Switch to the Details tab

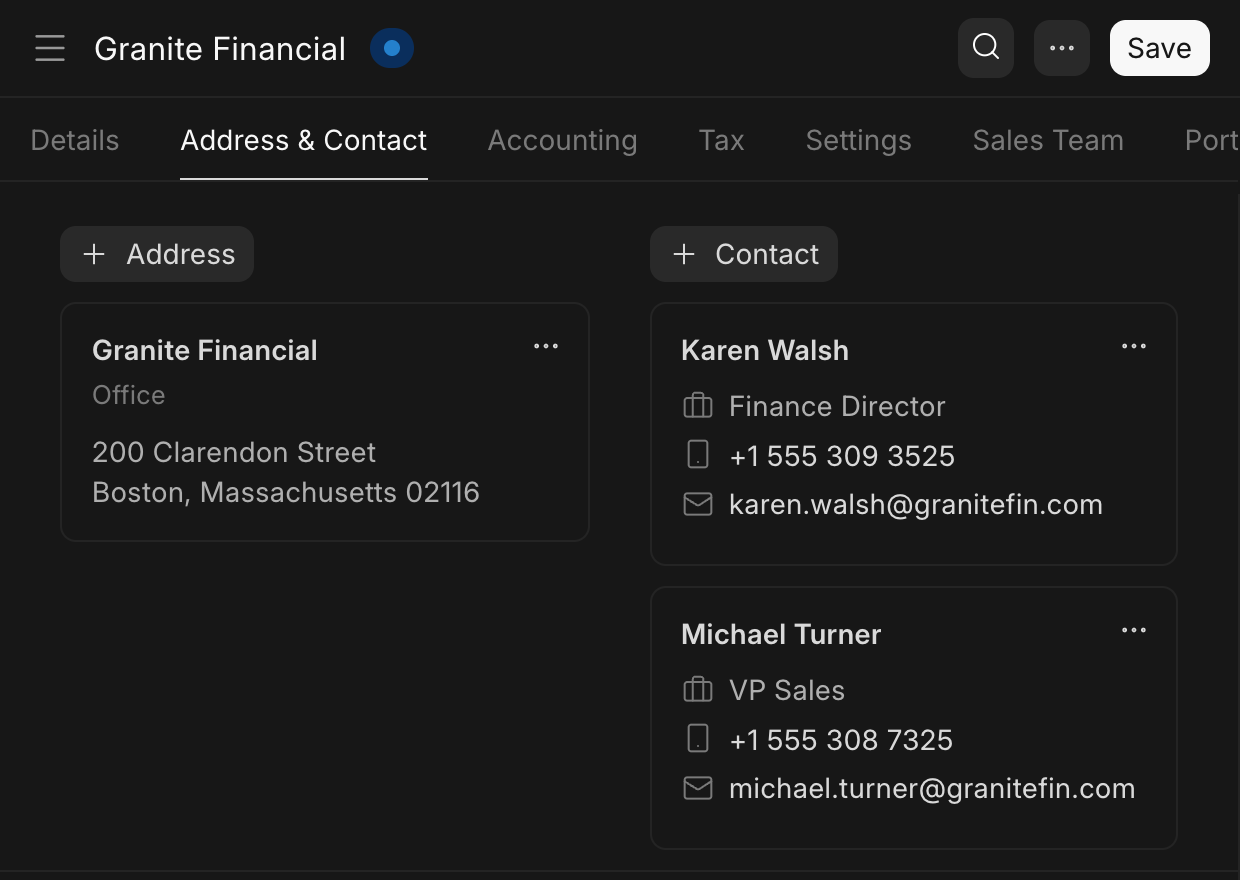coord(75,140)
